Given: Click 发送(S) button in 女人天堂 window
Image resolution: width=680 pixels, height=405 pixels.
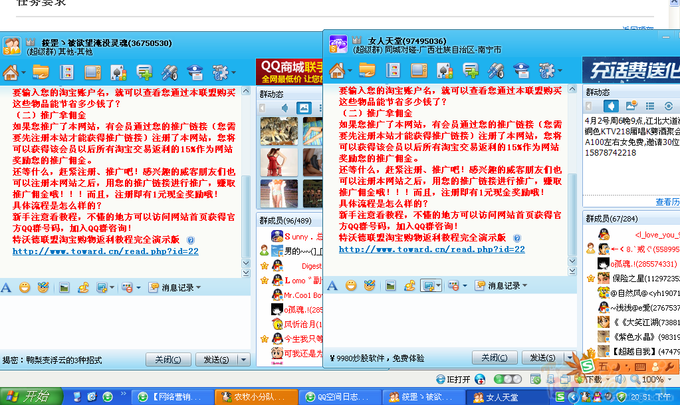Looking at the screenshot, I should [x=543, y=358].
